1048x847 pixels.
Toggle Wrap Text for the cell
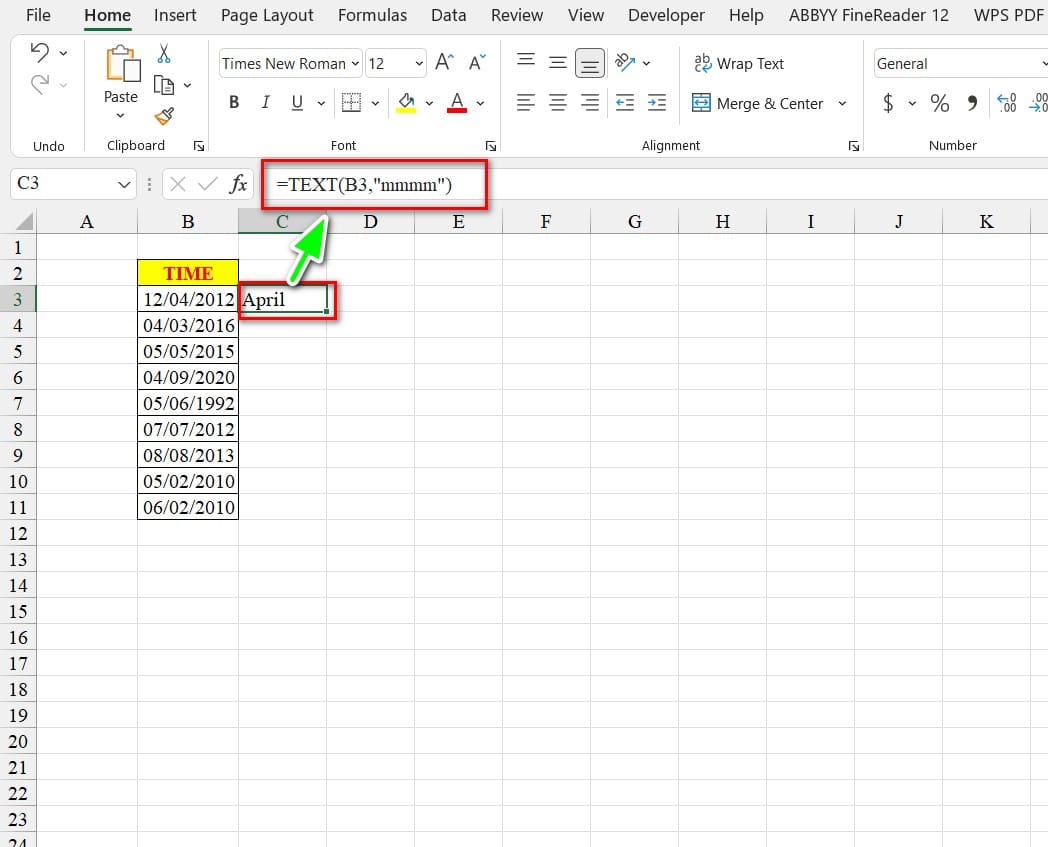[739, 63]
